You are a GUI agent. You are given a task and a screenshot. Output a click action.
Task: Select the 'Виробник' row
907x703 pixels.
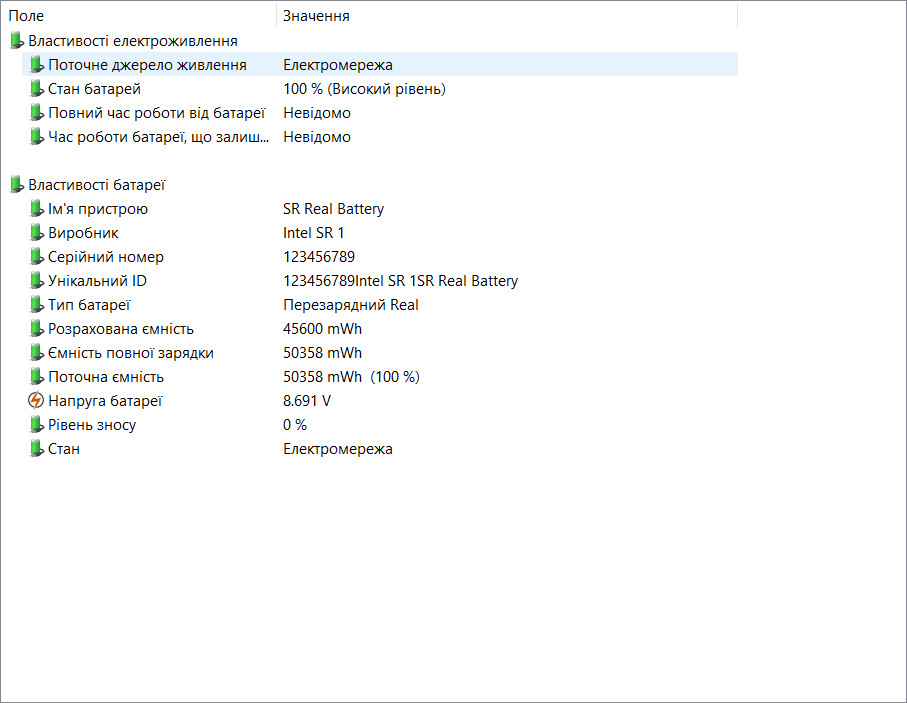point(379,233)
